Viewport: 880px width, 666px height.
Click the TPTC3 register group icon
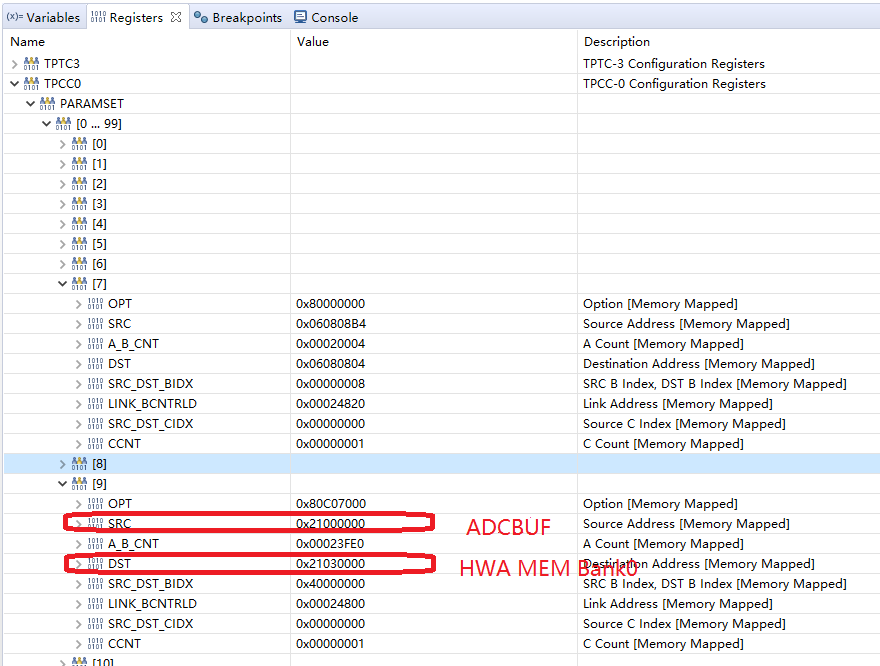(x=31, y=63)
